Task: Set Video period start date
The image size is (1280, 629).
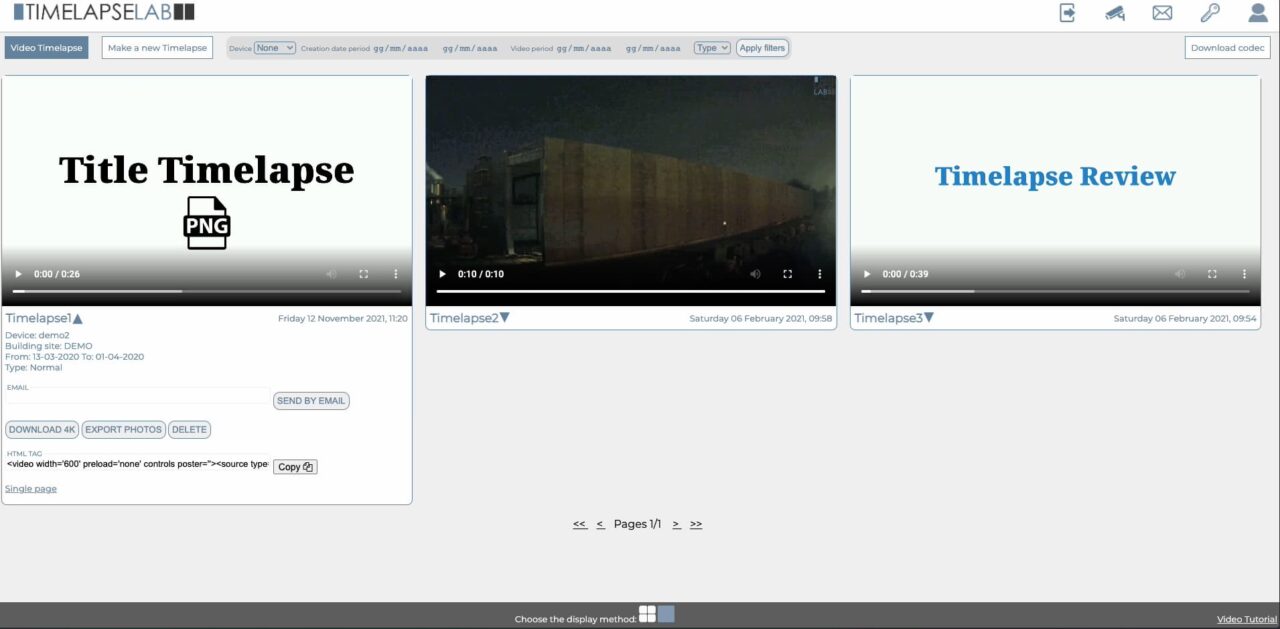Action: [584, 48]
